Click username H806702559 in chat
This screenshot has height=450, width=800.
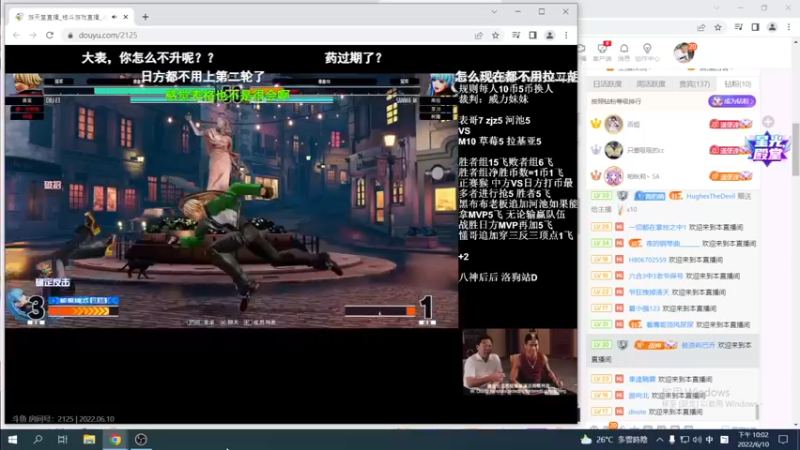point(647,260)
